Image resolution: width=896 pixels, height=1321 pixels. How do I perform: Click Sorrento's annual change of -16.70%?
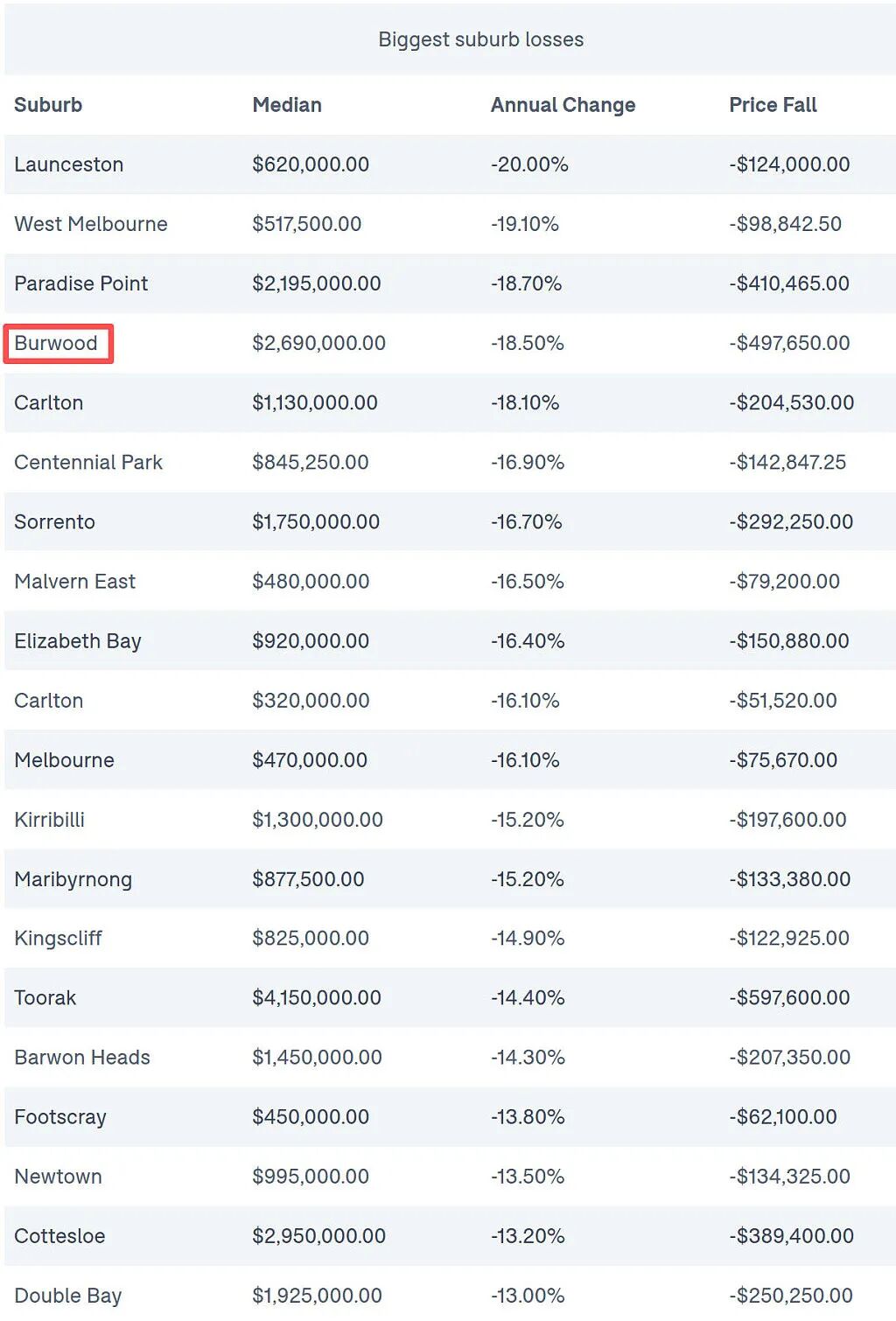coord(527,521)
